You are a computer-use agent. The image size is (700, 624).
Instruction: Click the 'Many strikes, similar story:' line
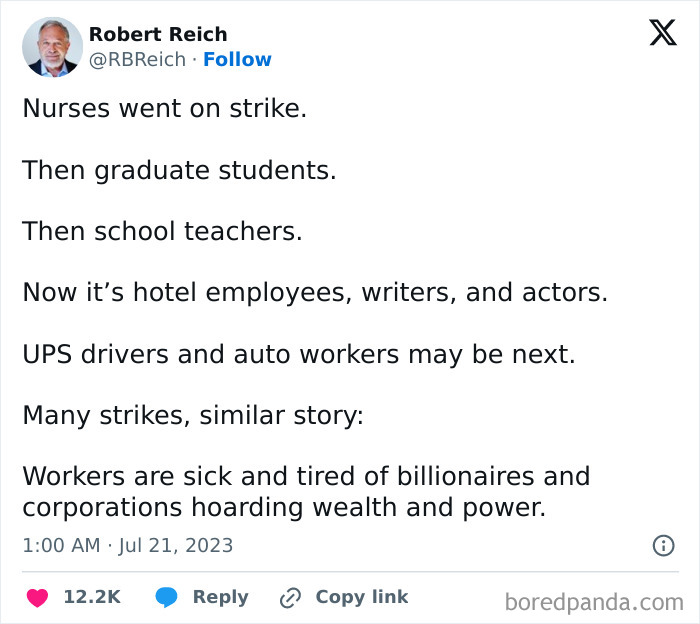(192, 415)
